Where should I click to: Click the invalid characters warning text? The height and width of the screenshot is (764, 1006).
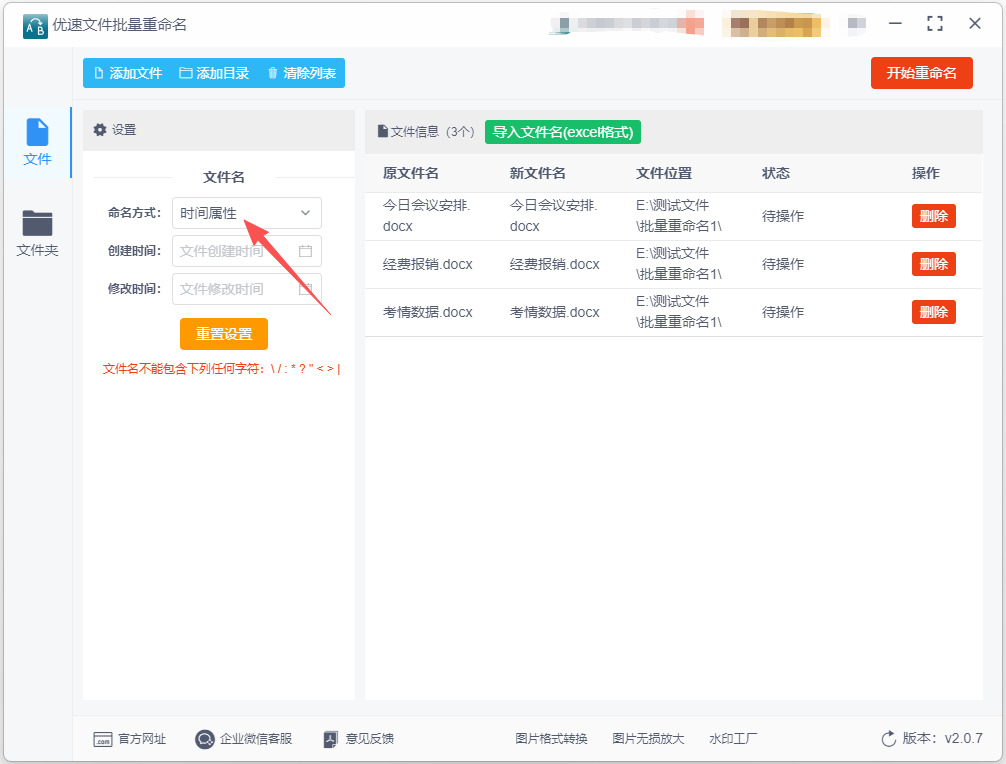[x=222, y=369]
